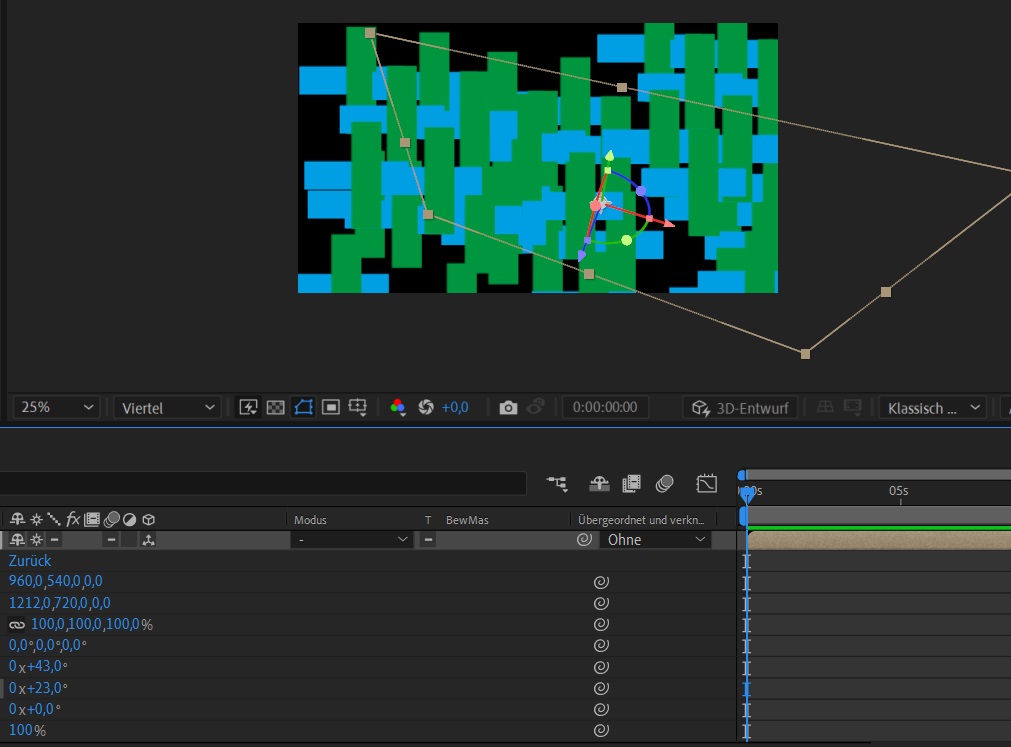Click the grayed-out show snapshot icon
The width and height of the screenshot is (1011, 747).
tap(535, 407)
